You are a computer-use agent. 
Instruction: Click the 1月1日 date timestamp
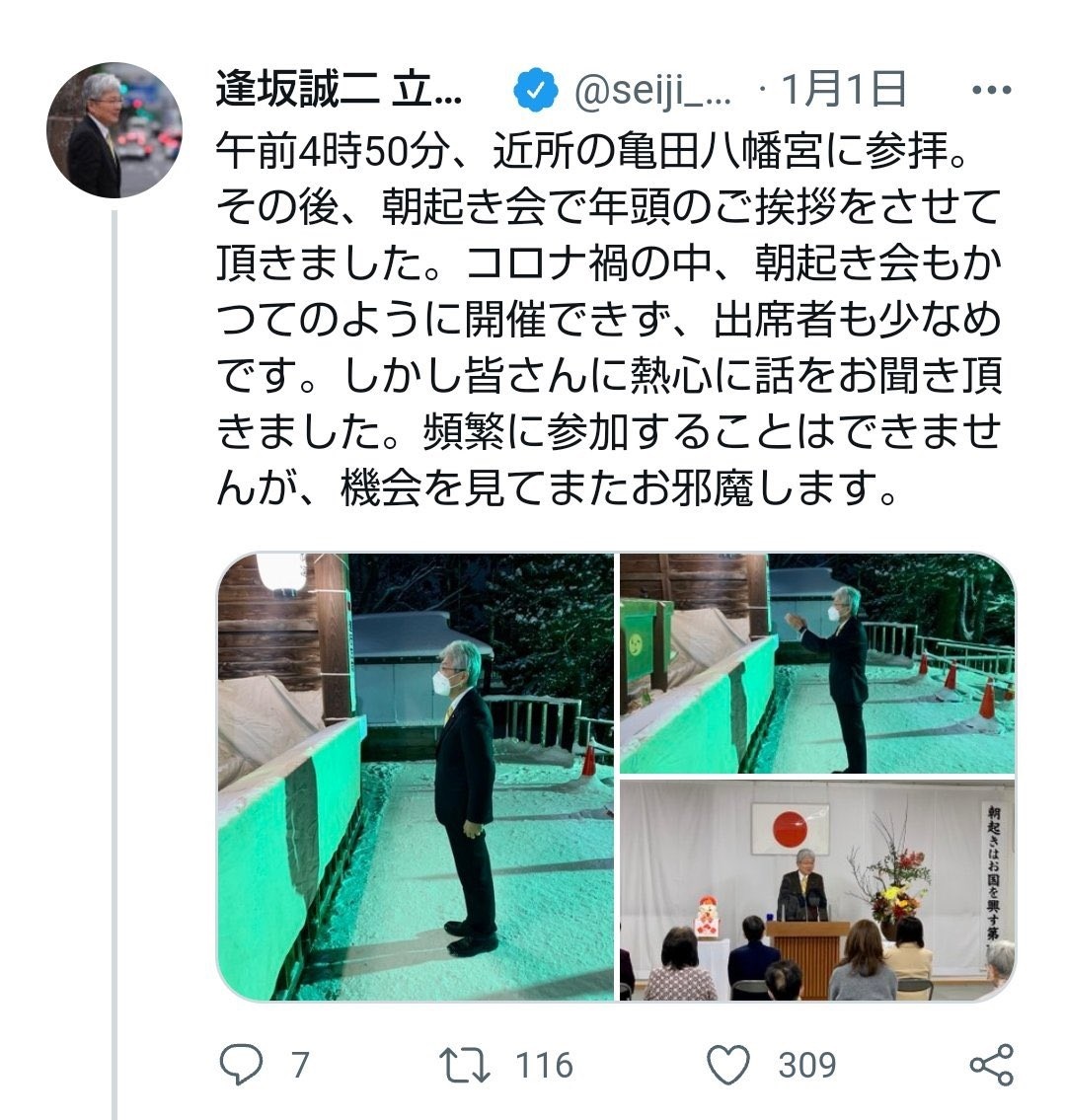coord(843,91)
